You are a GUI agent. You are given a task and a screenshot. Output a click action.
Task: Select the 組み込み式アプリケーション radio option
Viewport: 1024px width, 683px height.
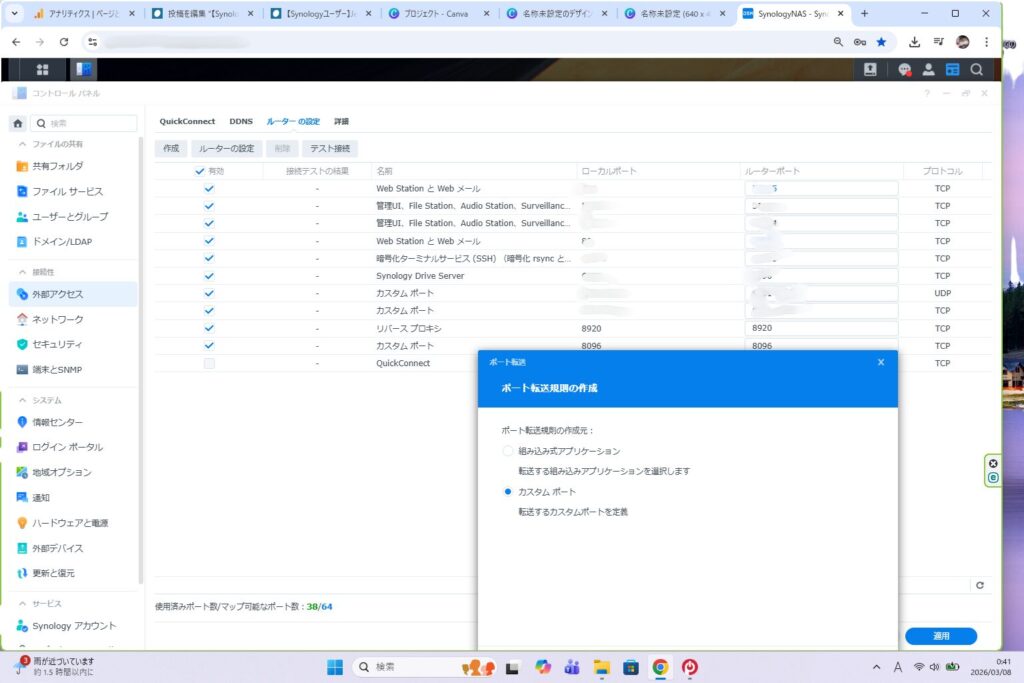(x=508, y=451)
